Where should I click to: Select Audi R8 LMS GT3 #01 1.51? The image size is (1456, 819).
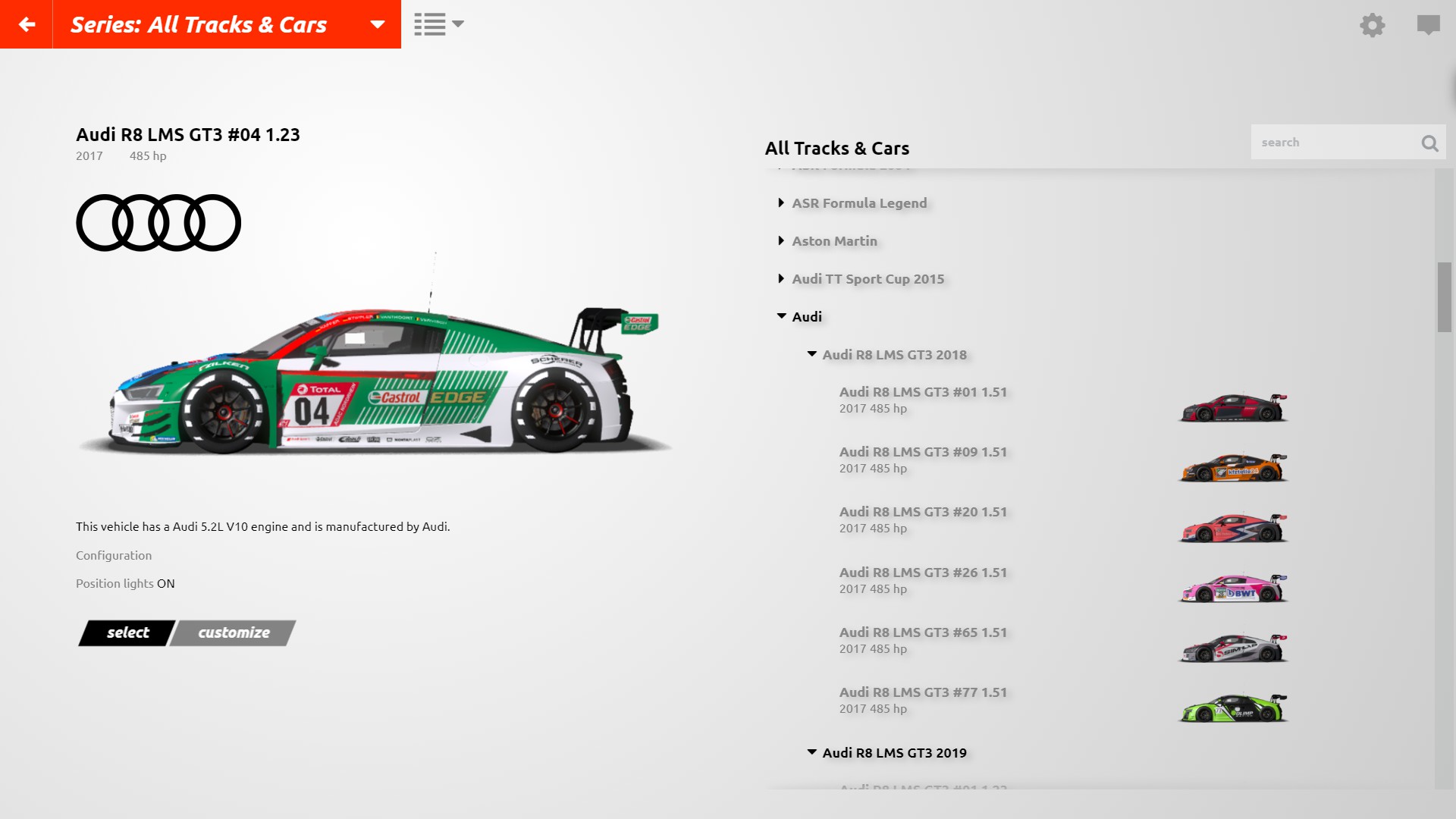tap(923, 400)
